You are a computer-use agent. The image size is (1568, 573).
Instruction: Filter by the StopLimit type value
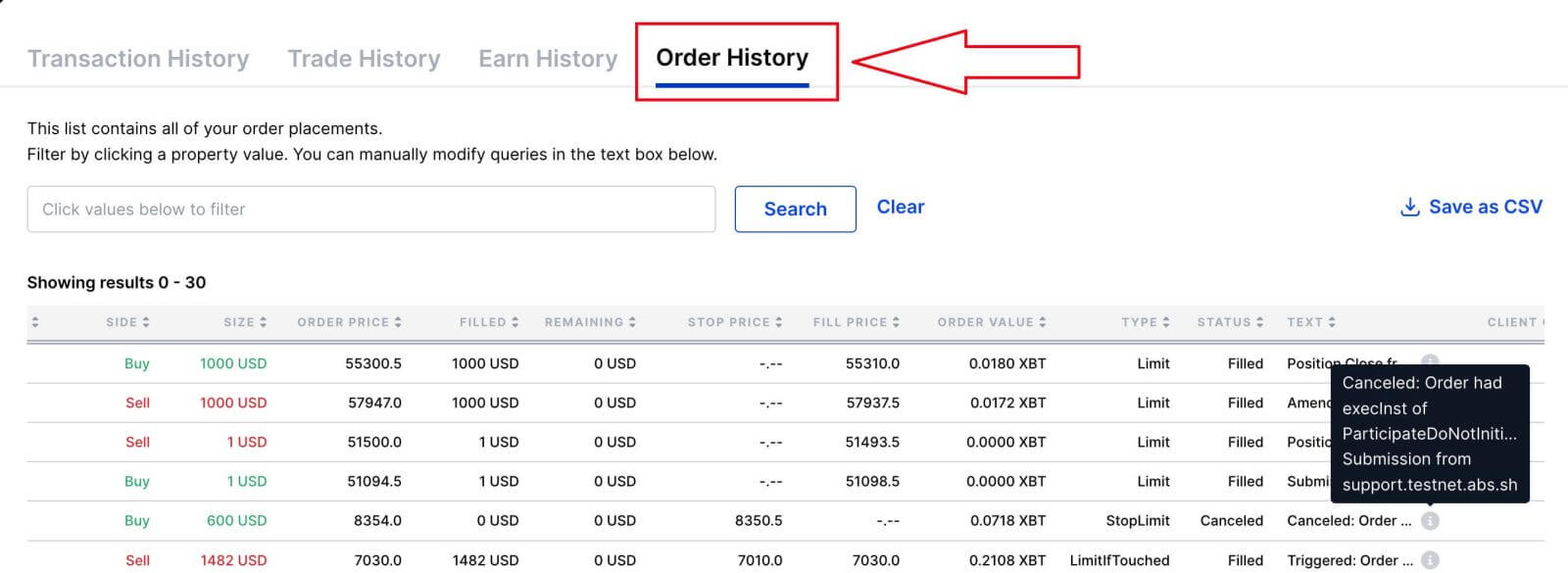[1137, 521]
